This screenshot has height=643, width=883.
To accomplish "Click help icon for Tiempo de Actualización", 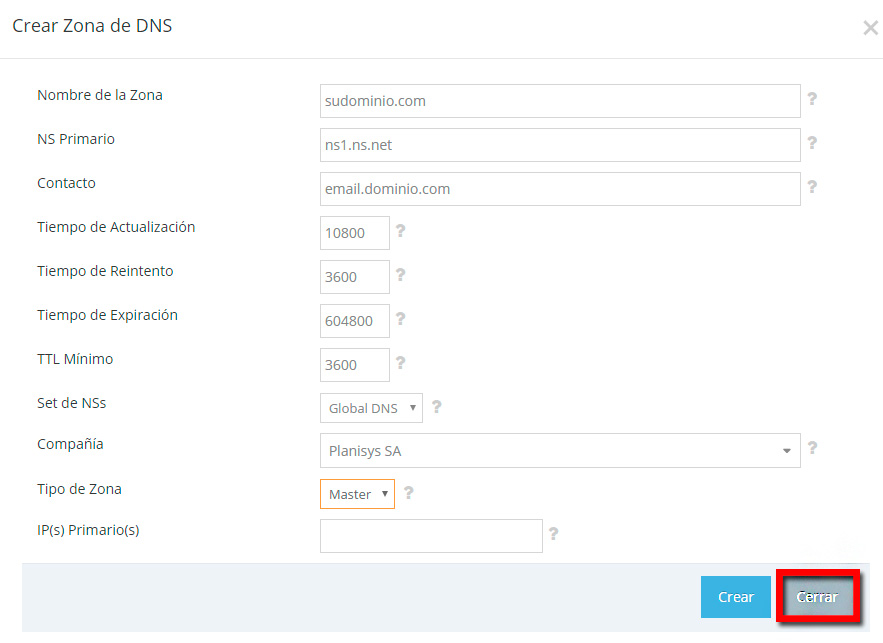I will point(400,230).
